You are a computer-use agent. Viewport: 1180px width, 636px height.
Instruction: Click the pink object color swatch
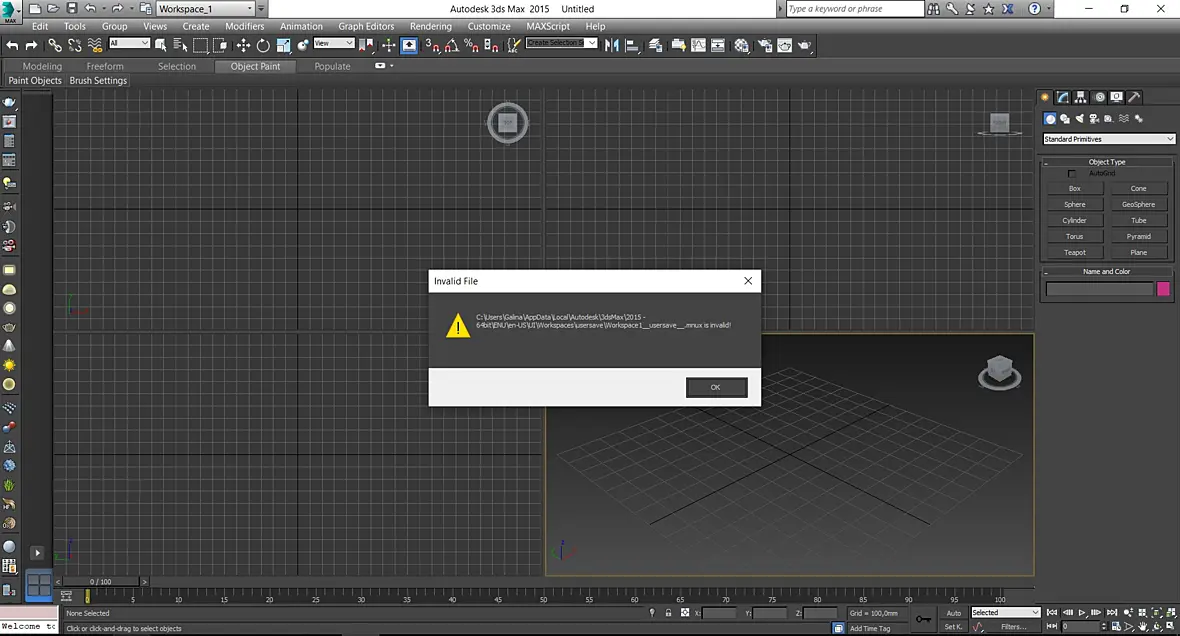tap(1163, 289)
